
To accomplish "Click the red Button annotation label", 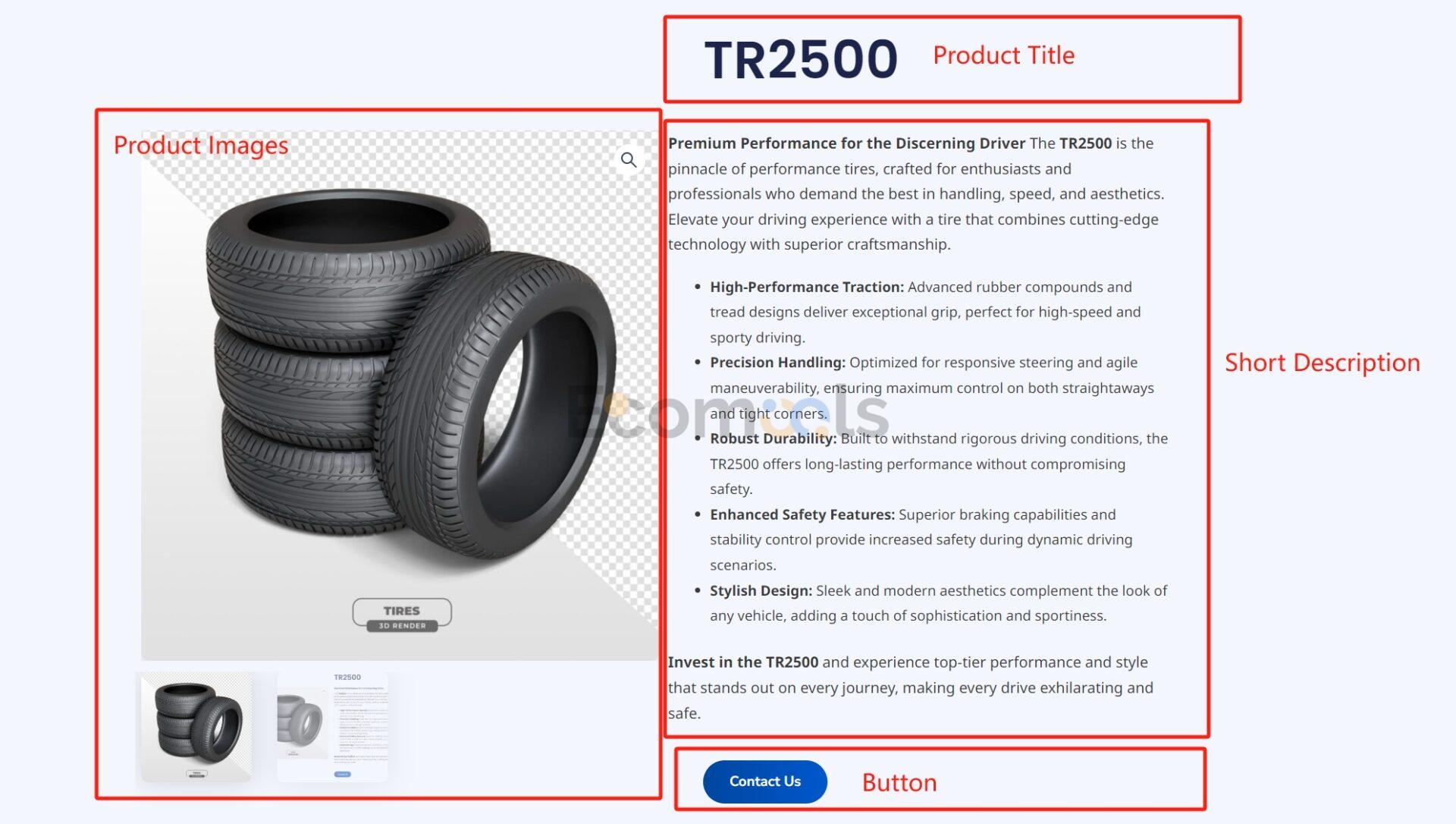I will [899, 782].
